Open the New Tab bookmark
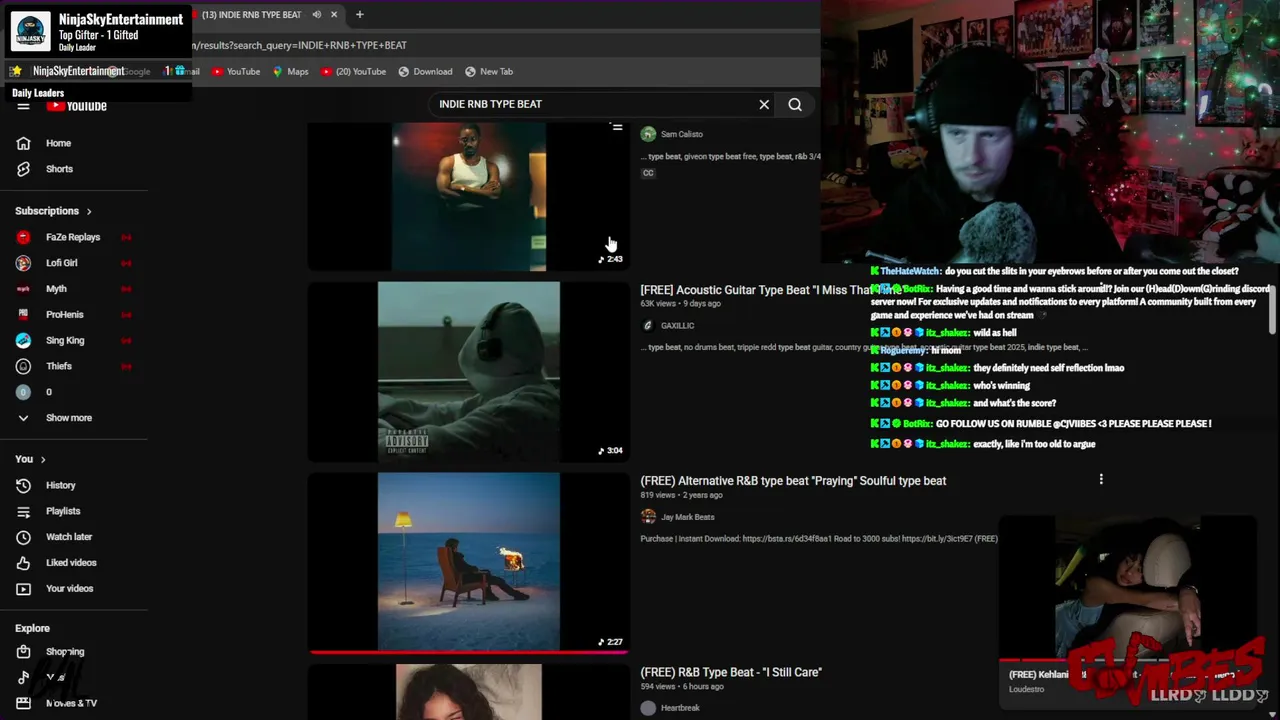The height and width of the screenshot is (720, 1280). (x=489, y=71)
